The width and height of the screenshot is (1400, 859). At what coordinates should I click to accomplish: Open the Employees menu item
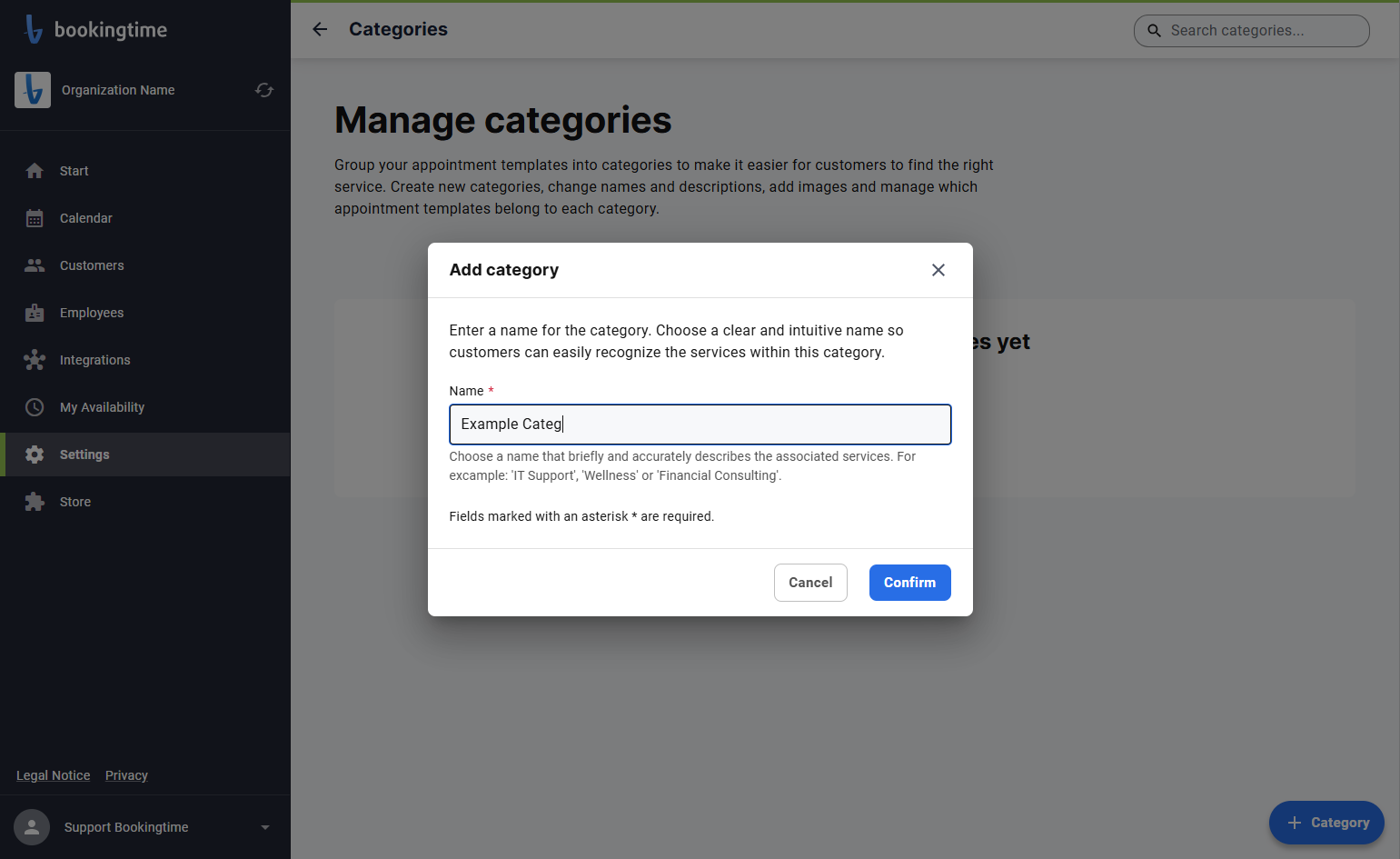[145, 313]
